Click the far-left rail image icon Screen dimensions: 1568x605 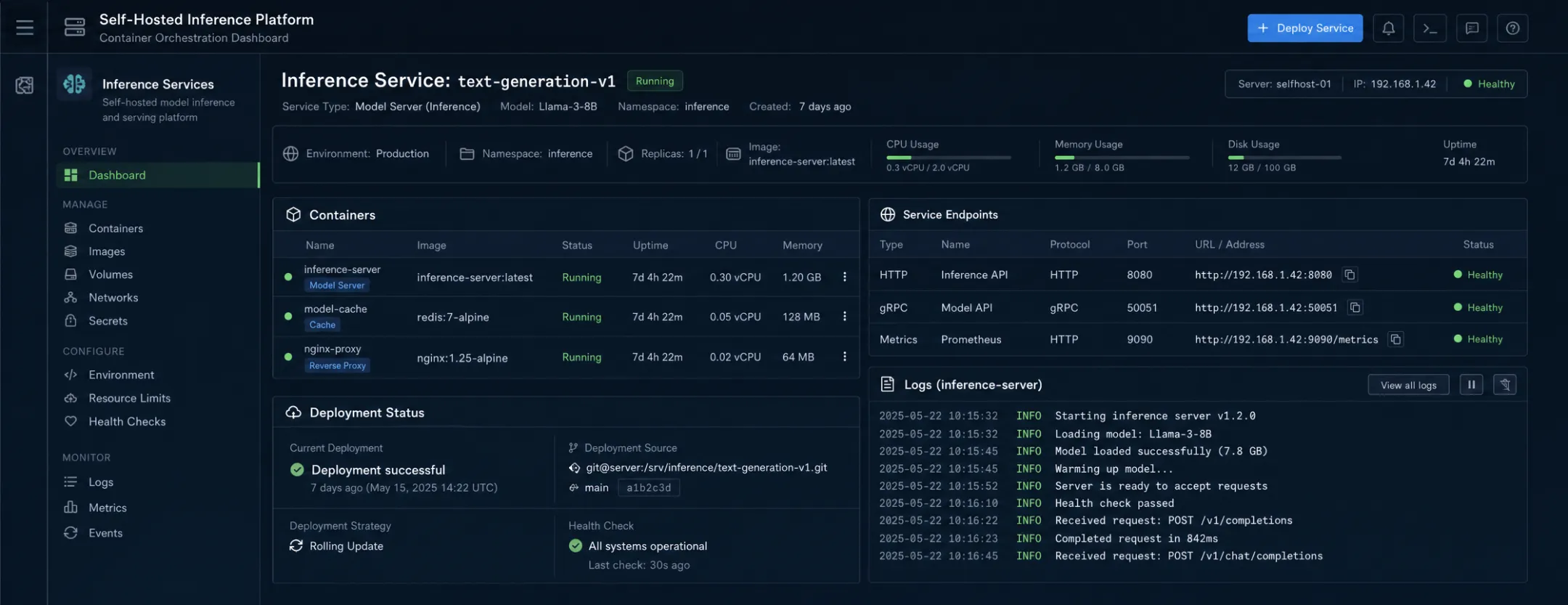pos(25,85)
